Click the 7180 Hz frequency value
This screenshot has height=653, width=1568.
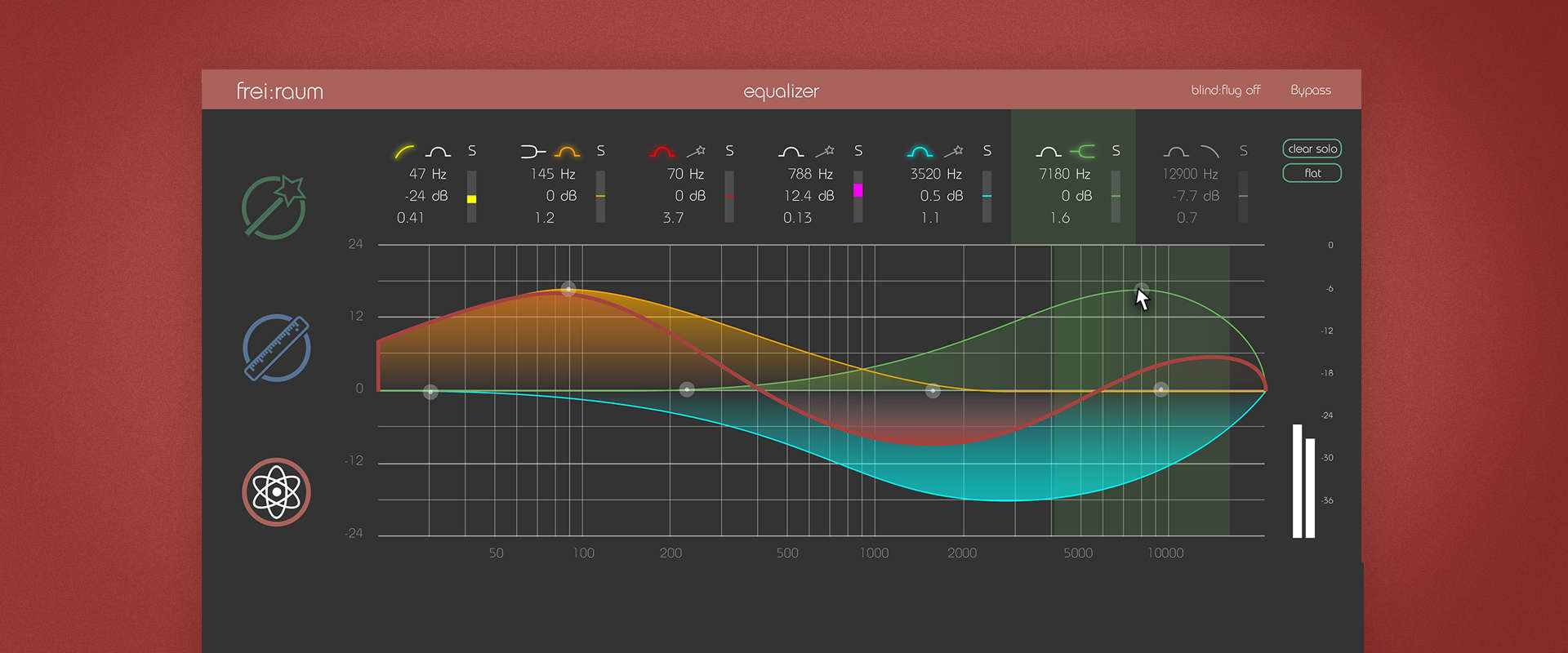[1065, 174]
